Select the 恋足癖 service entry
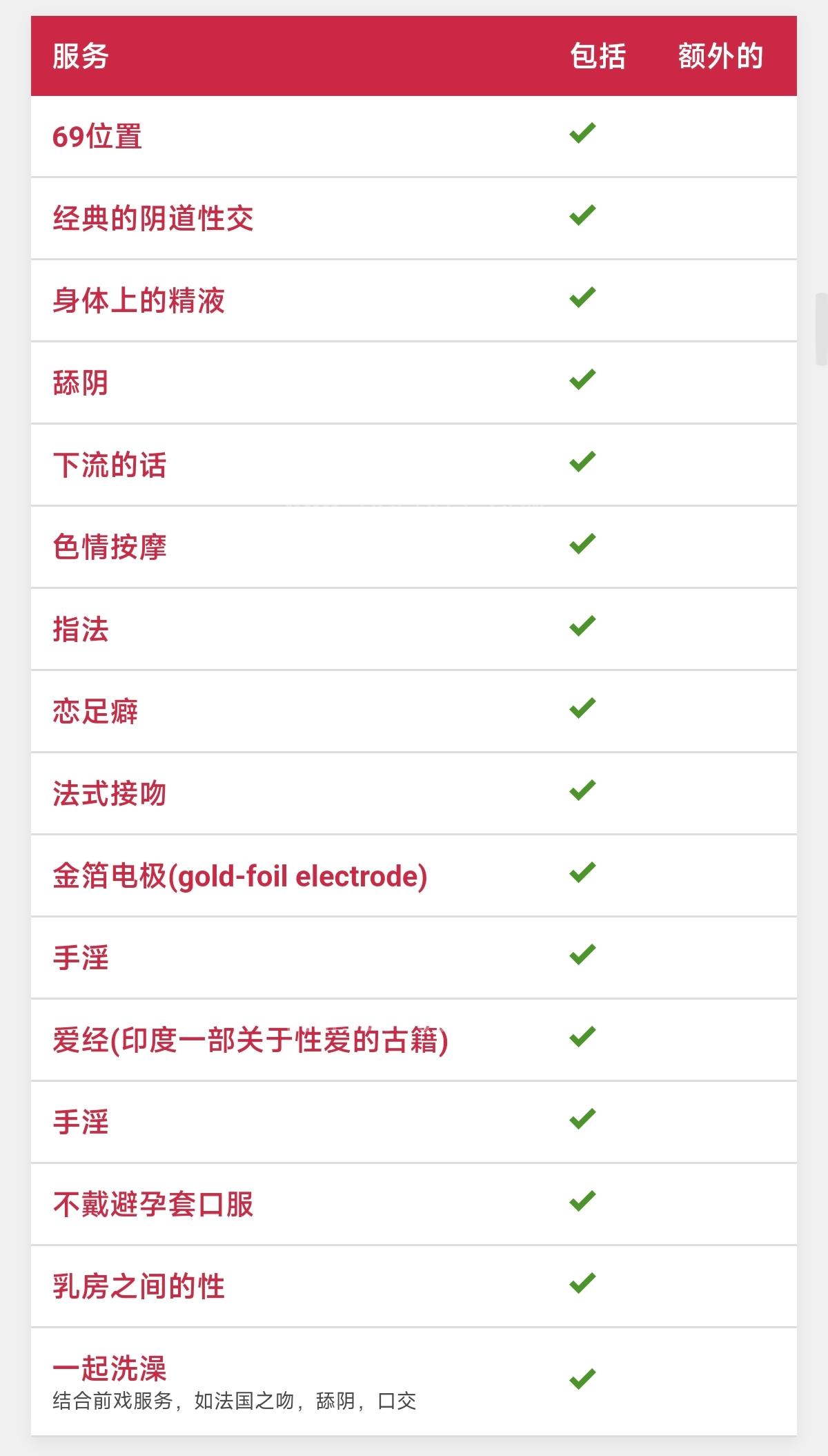 coord(95,711)
